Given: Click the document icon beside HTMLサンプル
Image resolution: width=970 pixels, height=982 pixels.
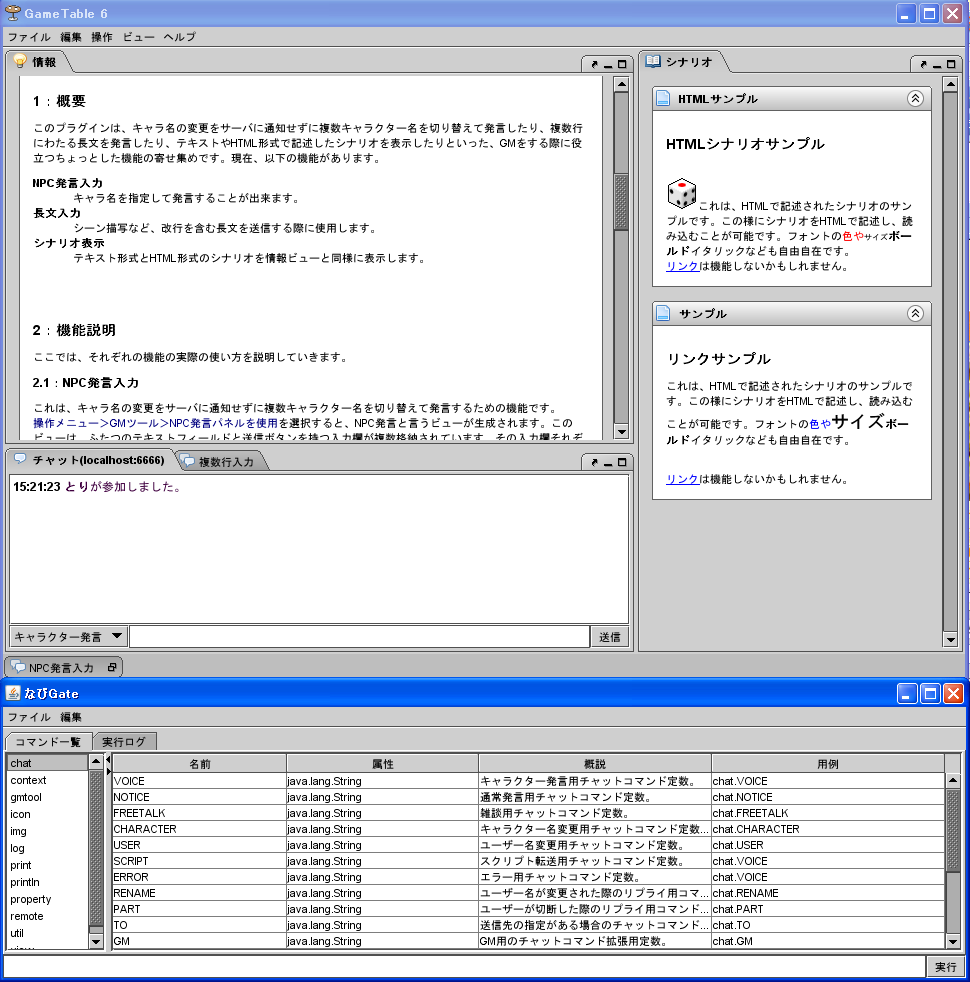Looking at the screenshot, I should 663,98.
